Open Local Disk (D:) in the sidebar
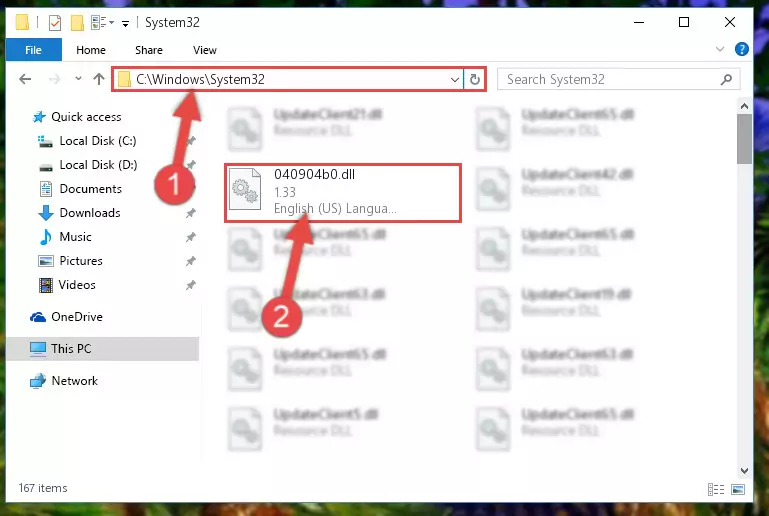Viewport: 769px width, 516px height. (x=98, y=165)
